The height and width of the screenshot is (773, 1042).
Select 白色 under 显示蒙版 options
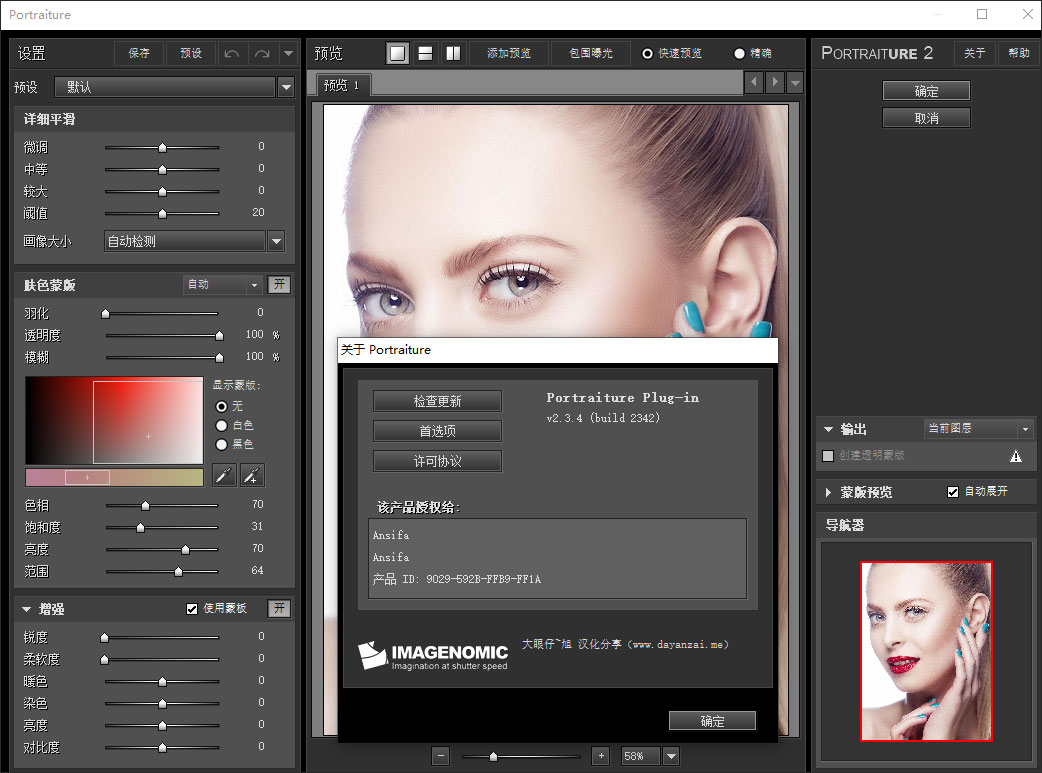click(x=221, y=426)
